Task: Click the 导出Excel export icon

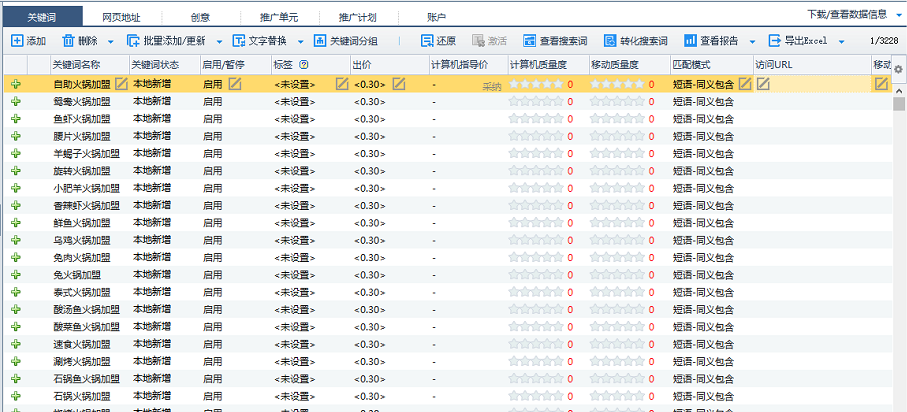Action: coord(775,41)
